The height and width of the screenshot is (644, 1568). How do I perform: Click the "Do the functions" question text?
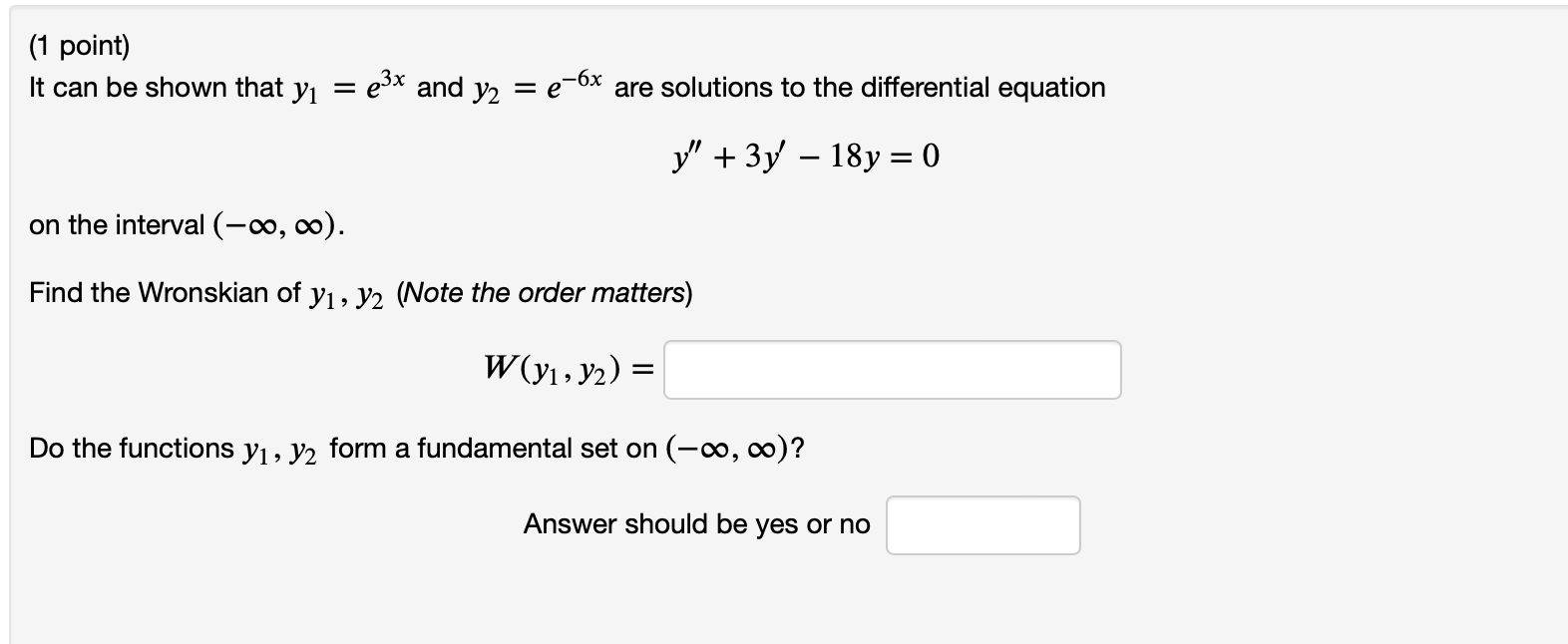132,449
